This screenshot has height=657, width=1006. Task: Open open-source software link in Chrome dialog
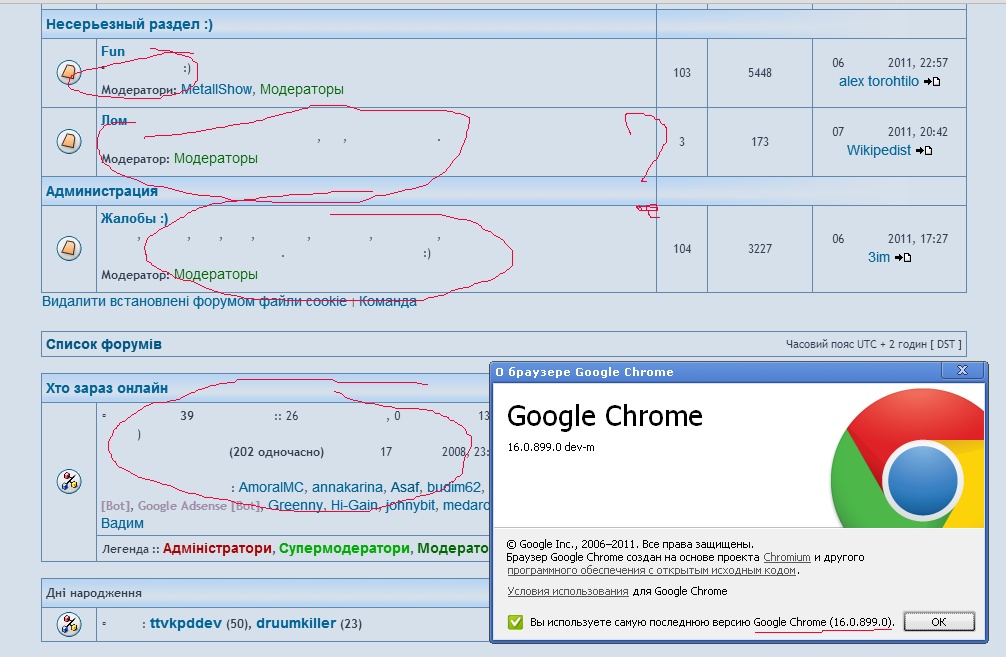coord(651,570)
